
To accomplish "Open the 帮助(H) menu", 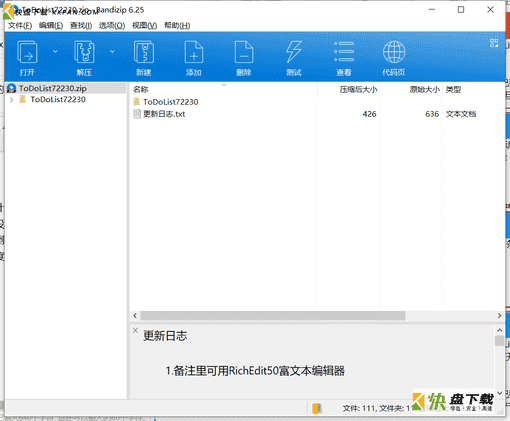I will (177, 26).
